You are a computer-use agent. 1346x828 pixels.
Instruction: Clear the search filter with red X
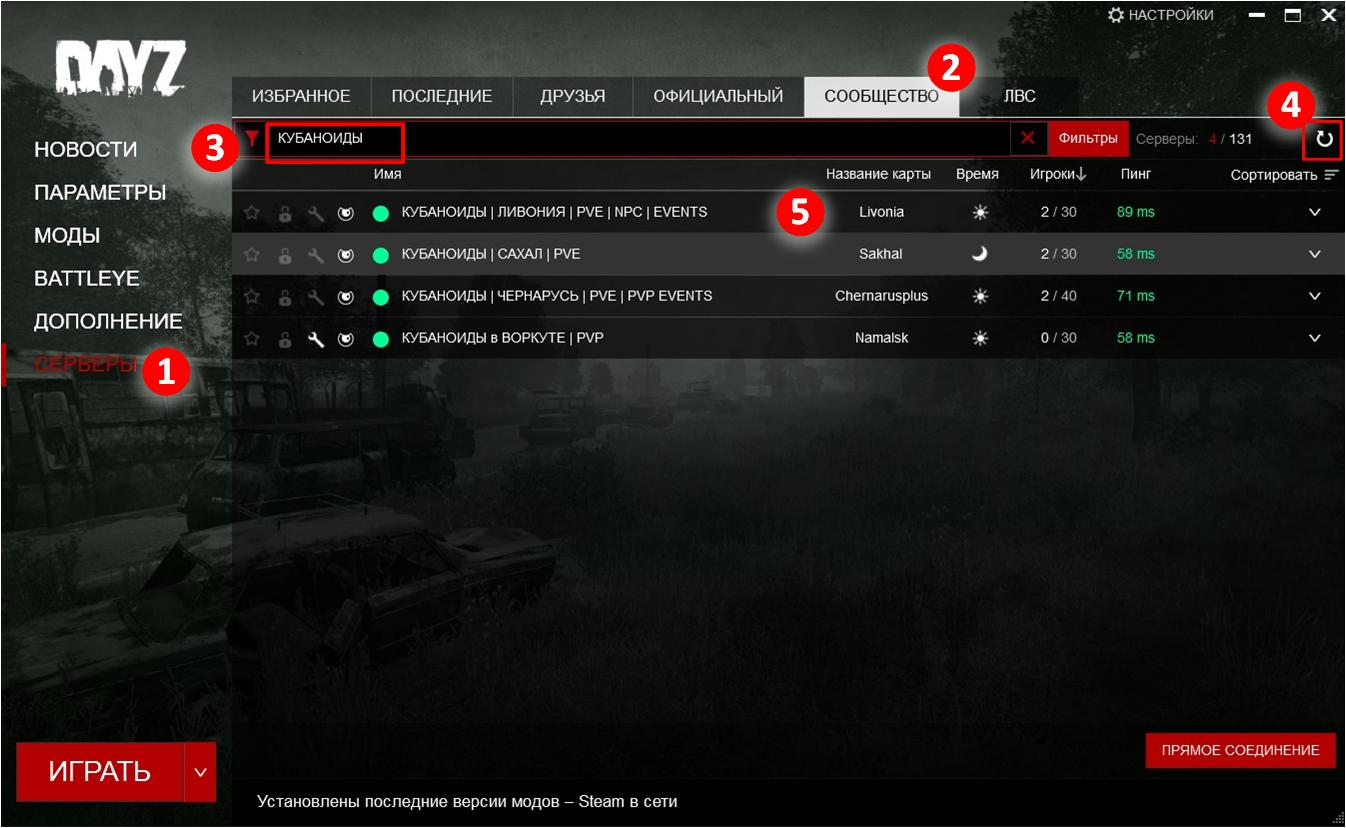click(x=1027, y=139)
